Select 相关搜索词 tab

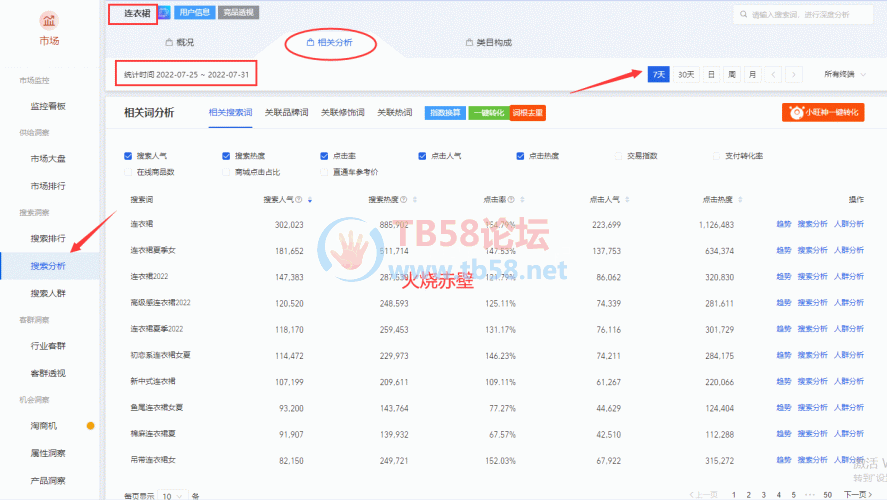point(230,113)
